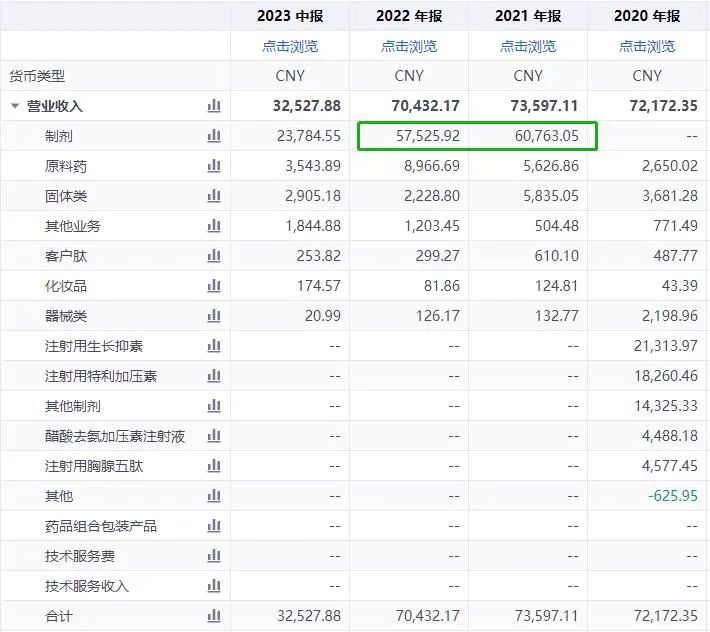710x632 pixels.
Task: Click the value 21,313.97 for 注射用生长抑素
Action: coord(666,346)
